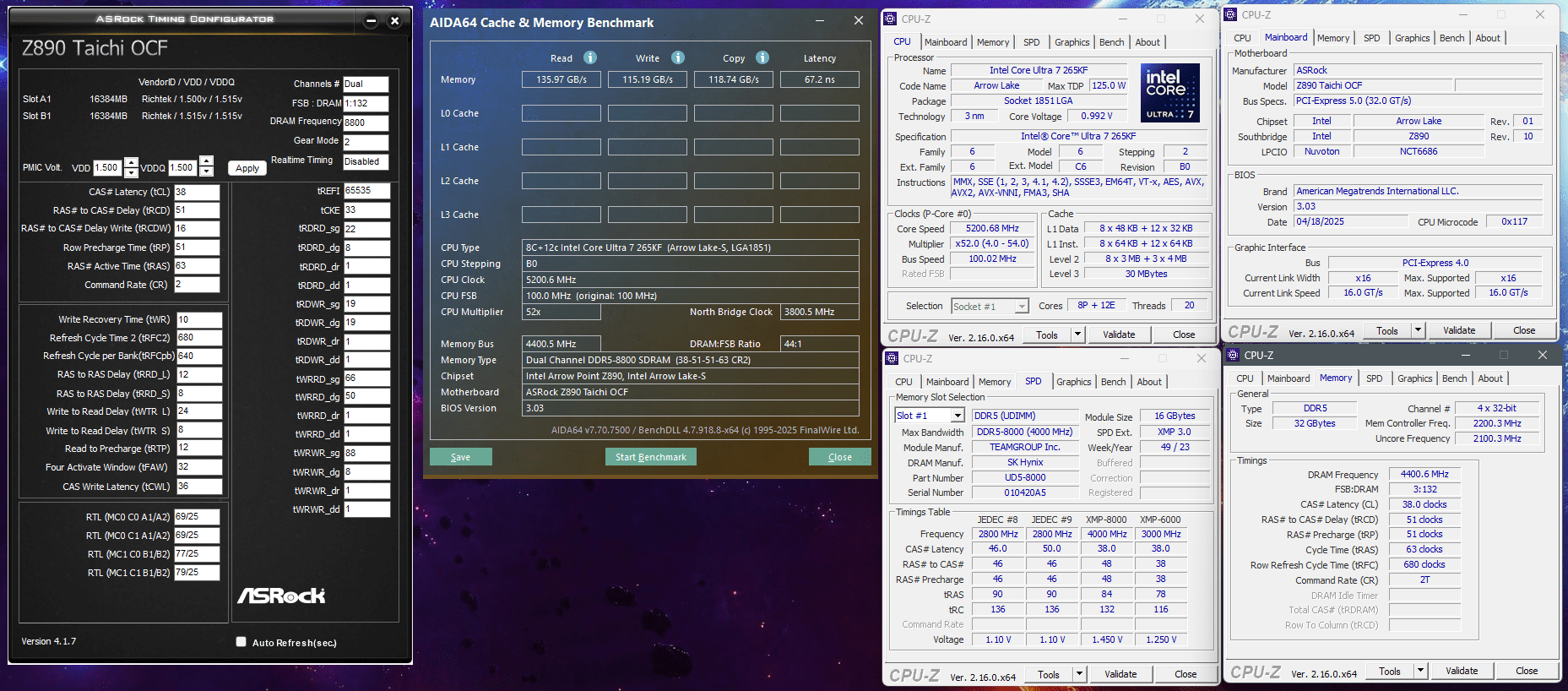
Task: Open the Socket #1 selection dropdown
Action: click(x=1022, y=307)
